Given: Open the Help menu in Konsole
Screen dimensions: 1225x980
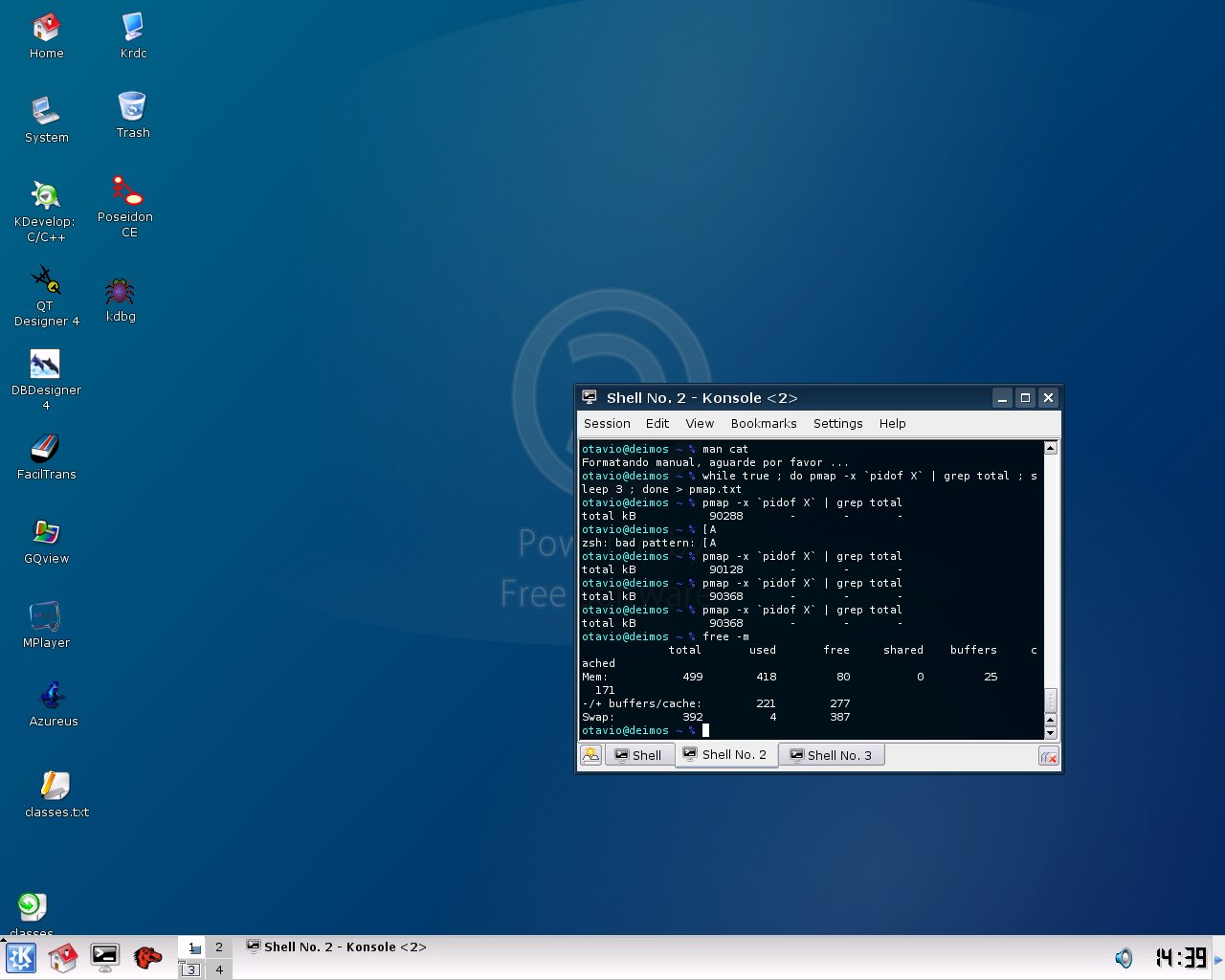Looking at the screenshot, I should tap(892, 423).
